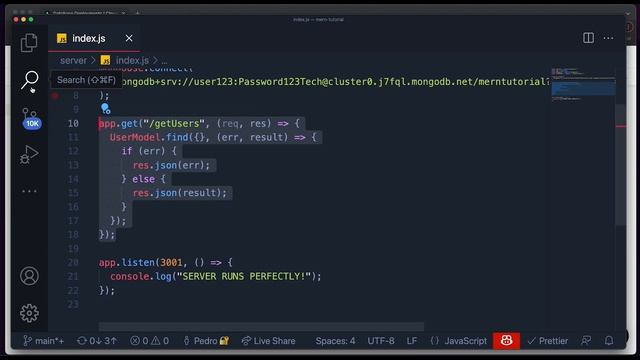
Task: Click line number 10 in gutter
Action: [73, 123]
